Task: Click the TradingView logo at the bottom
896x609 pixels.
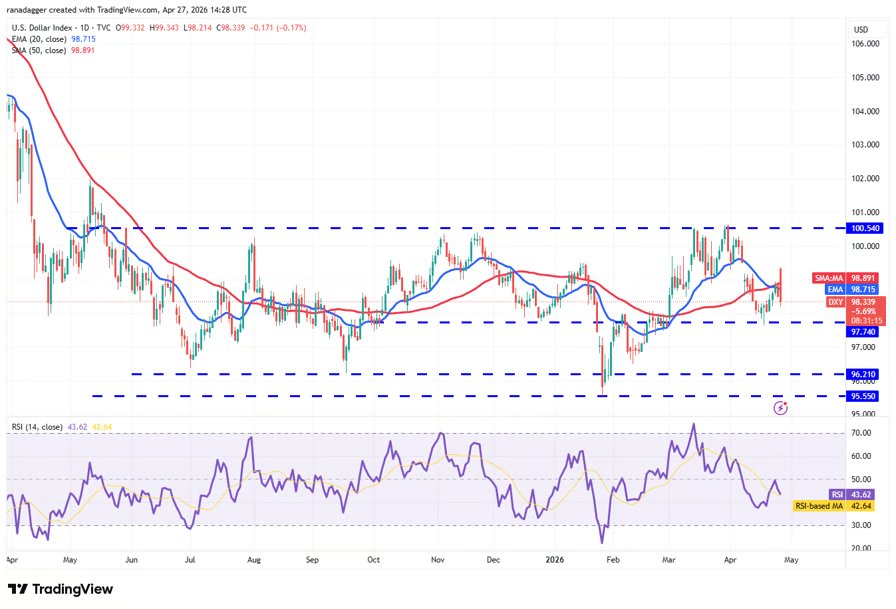Action: tap(60, 589)
